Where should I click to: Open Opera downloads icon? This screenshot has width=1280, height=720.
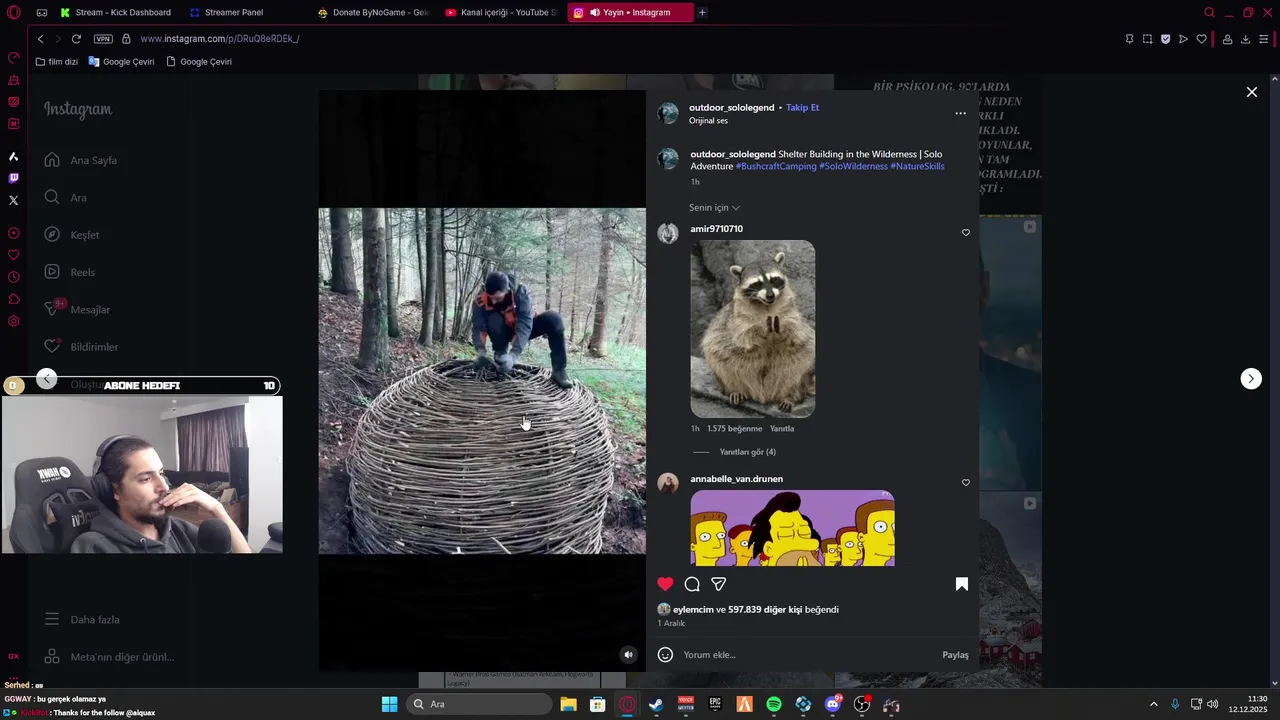point(1245,39)
